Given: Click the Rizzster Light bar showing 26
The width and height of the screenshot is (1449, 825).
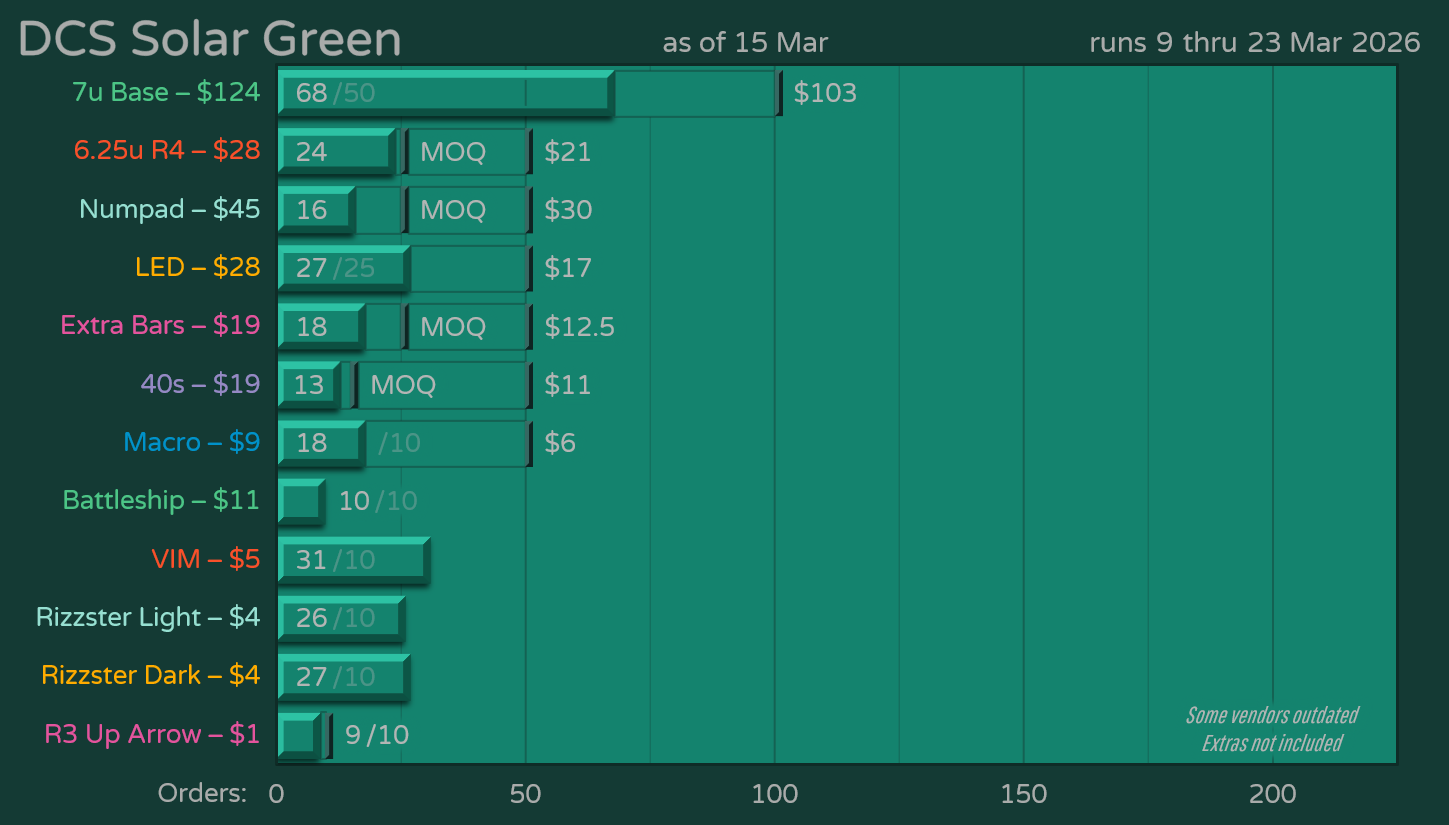Looking at the screenshot, I should click(342, 618).
